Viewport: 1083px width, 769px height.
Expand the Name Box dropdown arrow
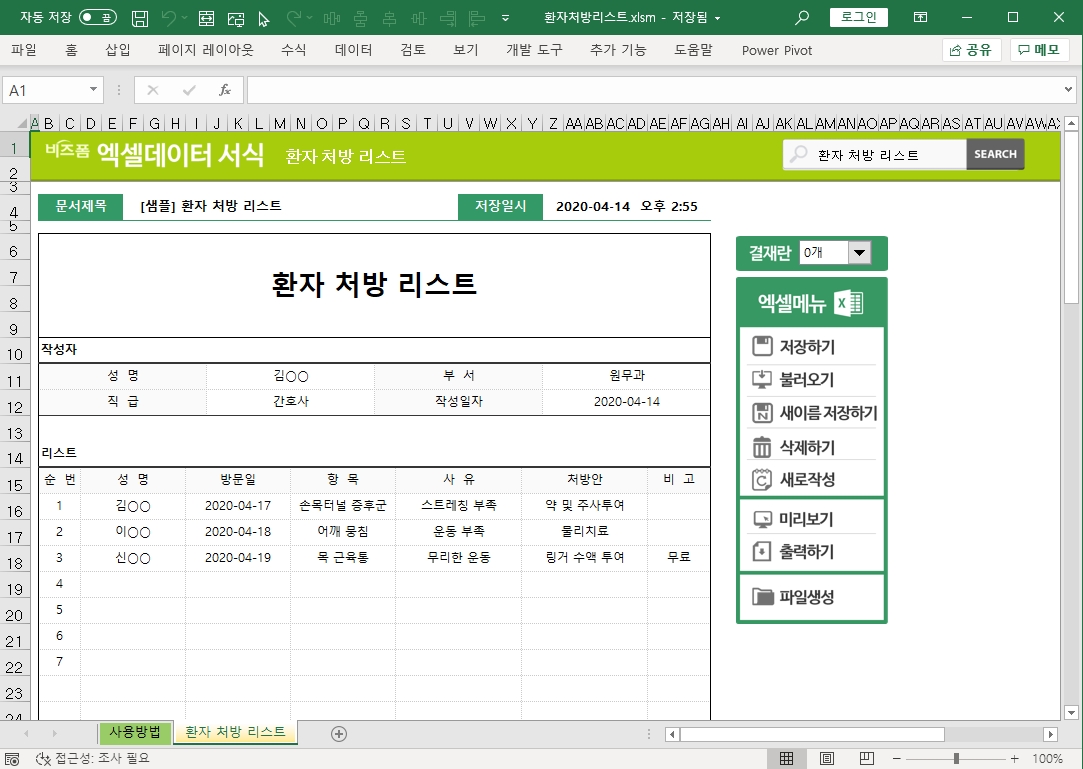click(x=94, y=90)
